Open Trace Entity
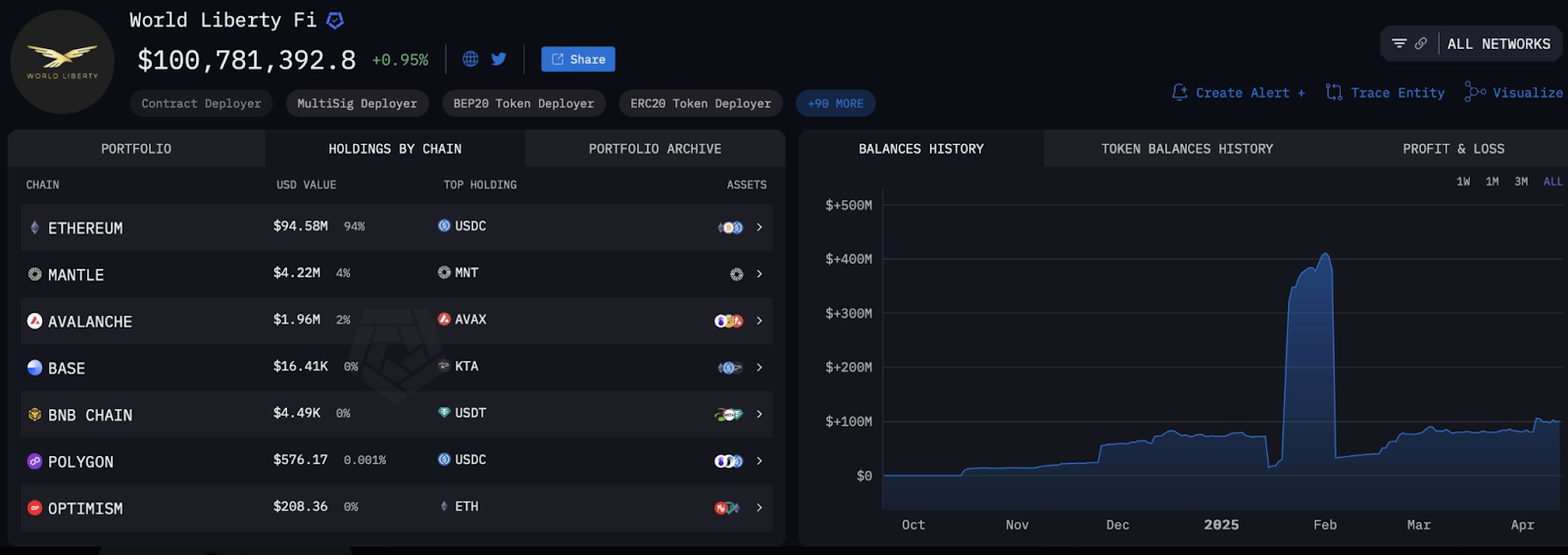 pos(1385,92)
